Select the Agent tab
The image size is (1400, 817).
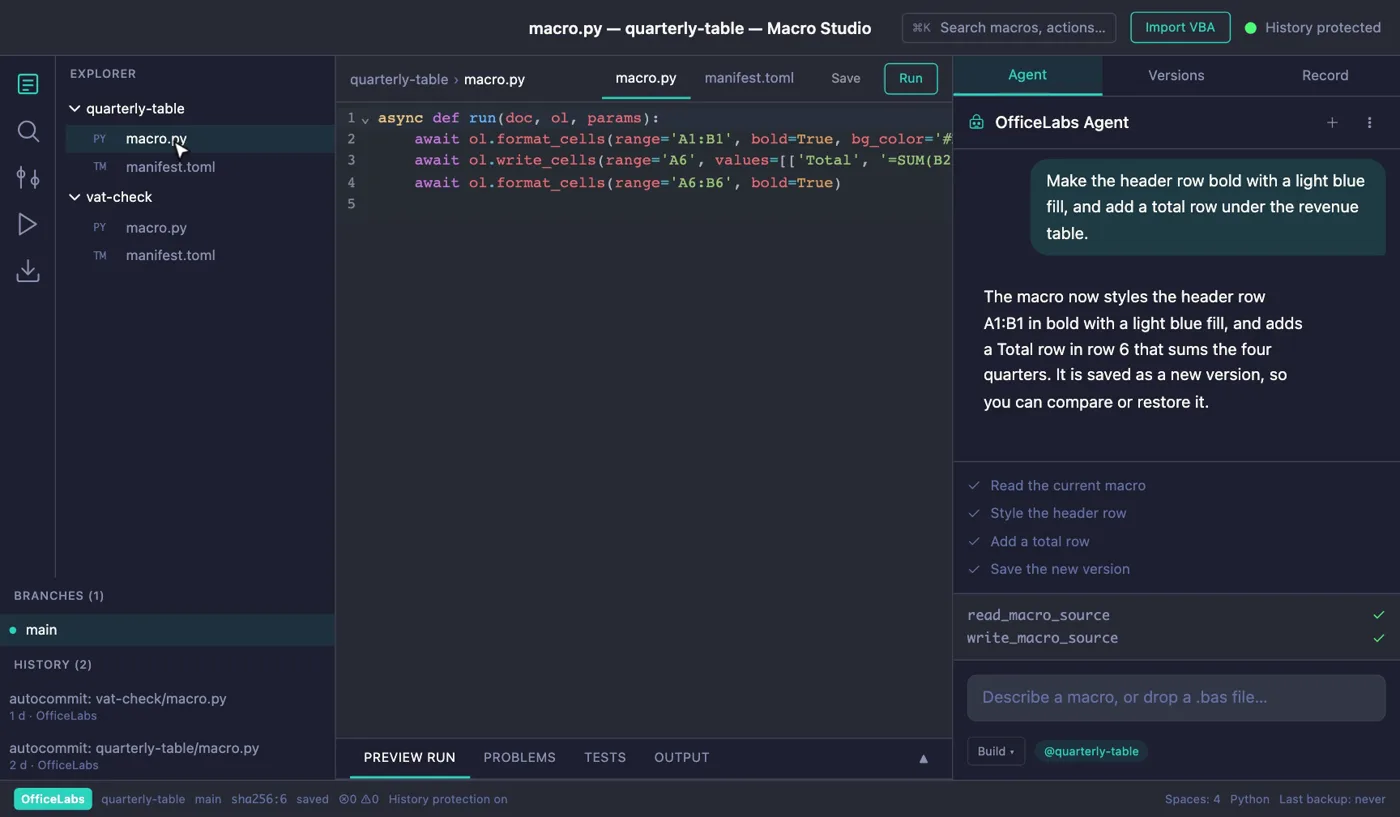coord(1027,75)
